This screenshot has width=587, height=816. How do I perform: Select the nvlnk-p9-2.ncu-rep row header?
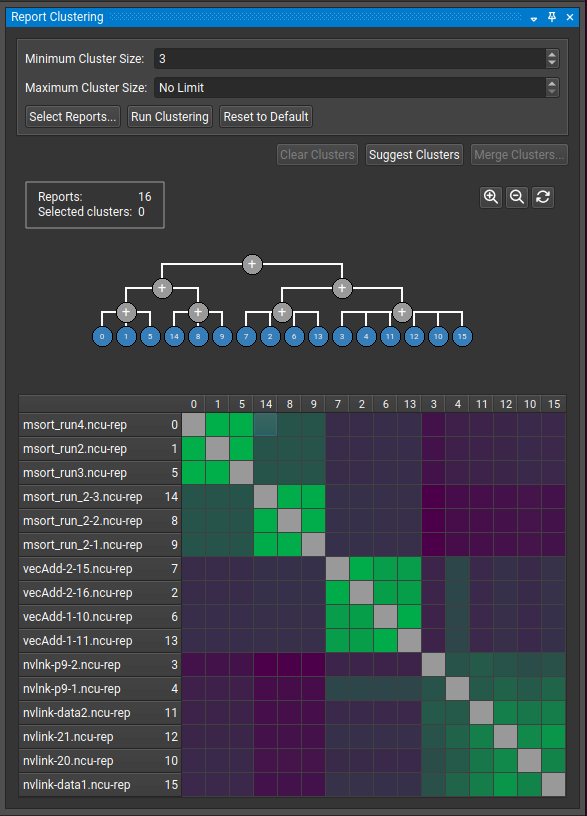100,665
